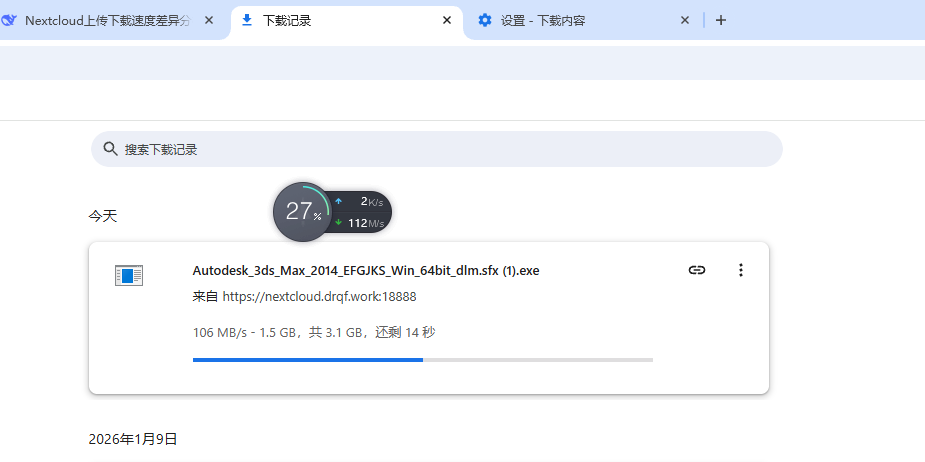This screenshot has height=462, width=925.
Task: Close the 下载记录 tab
Action: [447, 21]
